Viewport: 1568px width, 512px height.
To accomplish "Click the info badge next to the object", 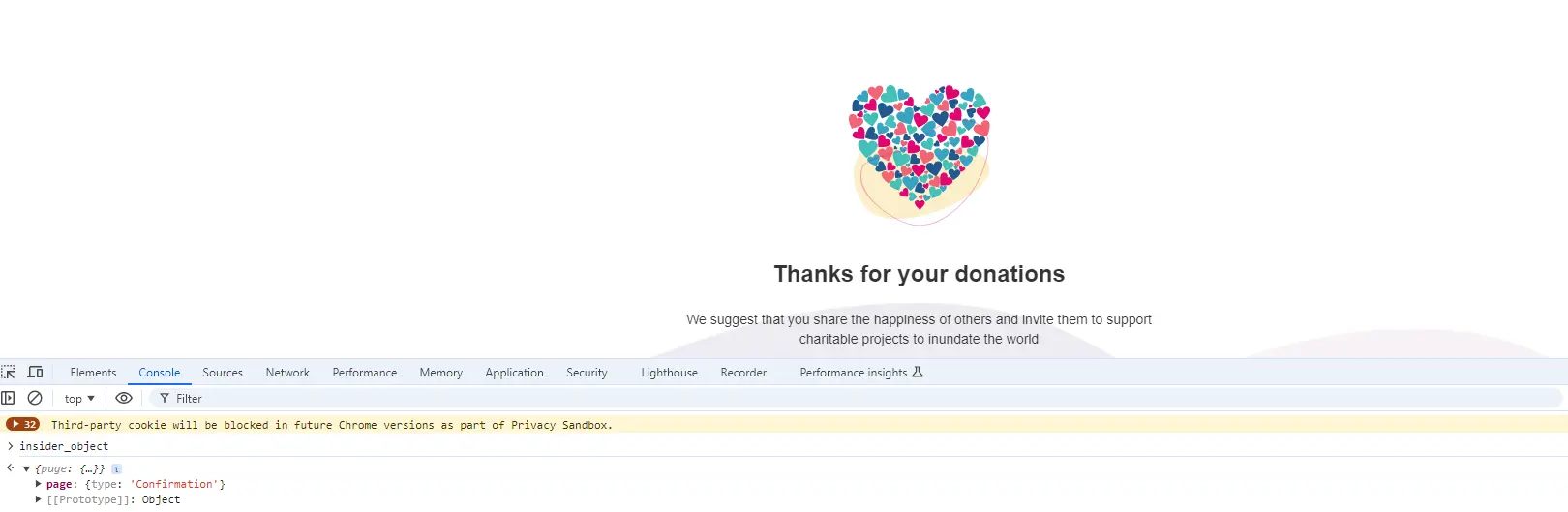I will point(117,468).
